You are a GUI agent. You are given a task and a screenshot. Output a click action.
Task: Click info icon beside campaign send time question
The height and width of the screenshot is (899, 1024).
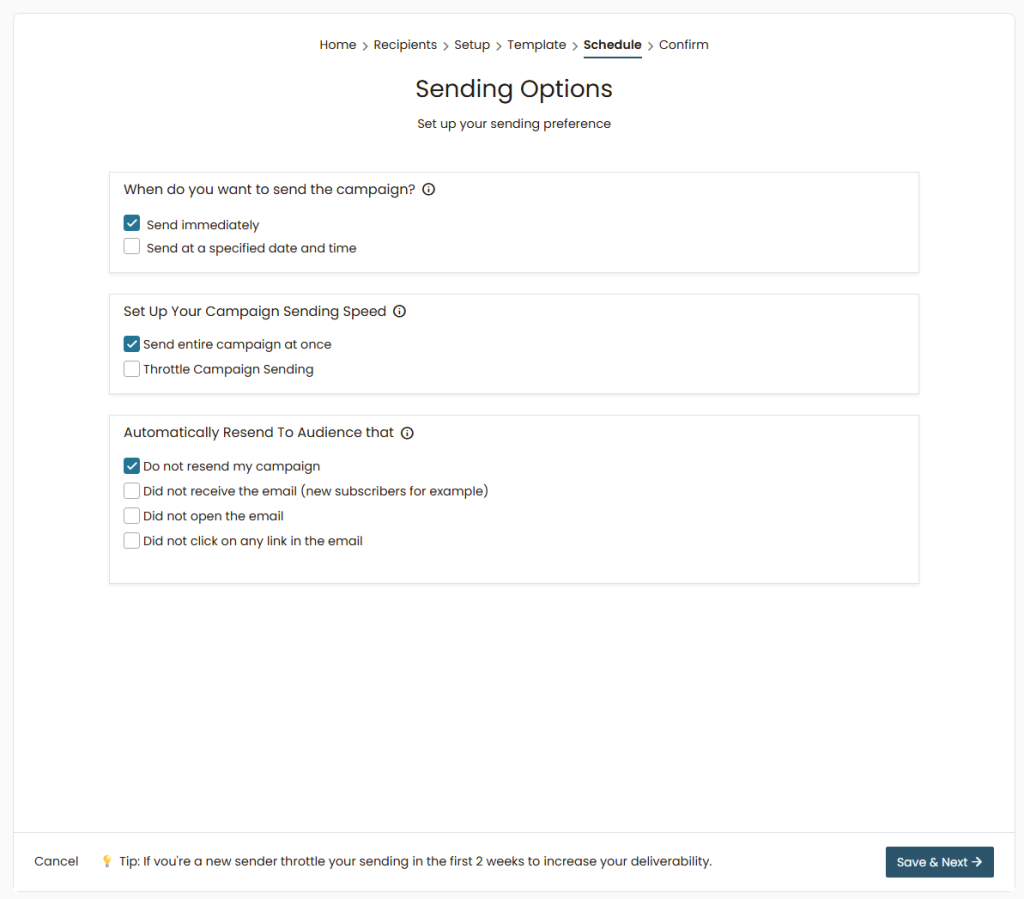point(429,190)
